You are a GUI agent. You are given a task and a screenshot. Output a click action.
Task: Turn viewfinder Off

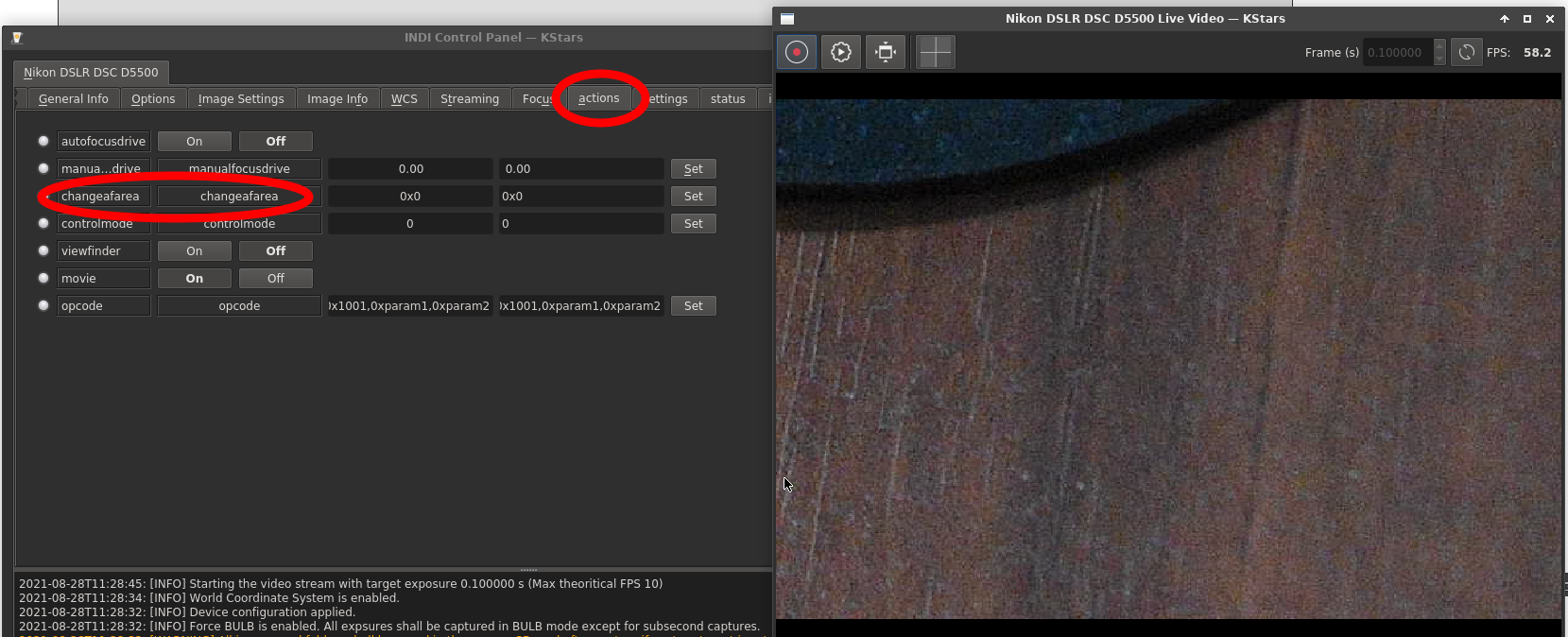point(275,251)
